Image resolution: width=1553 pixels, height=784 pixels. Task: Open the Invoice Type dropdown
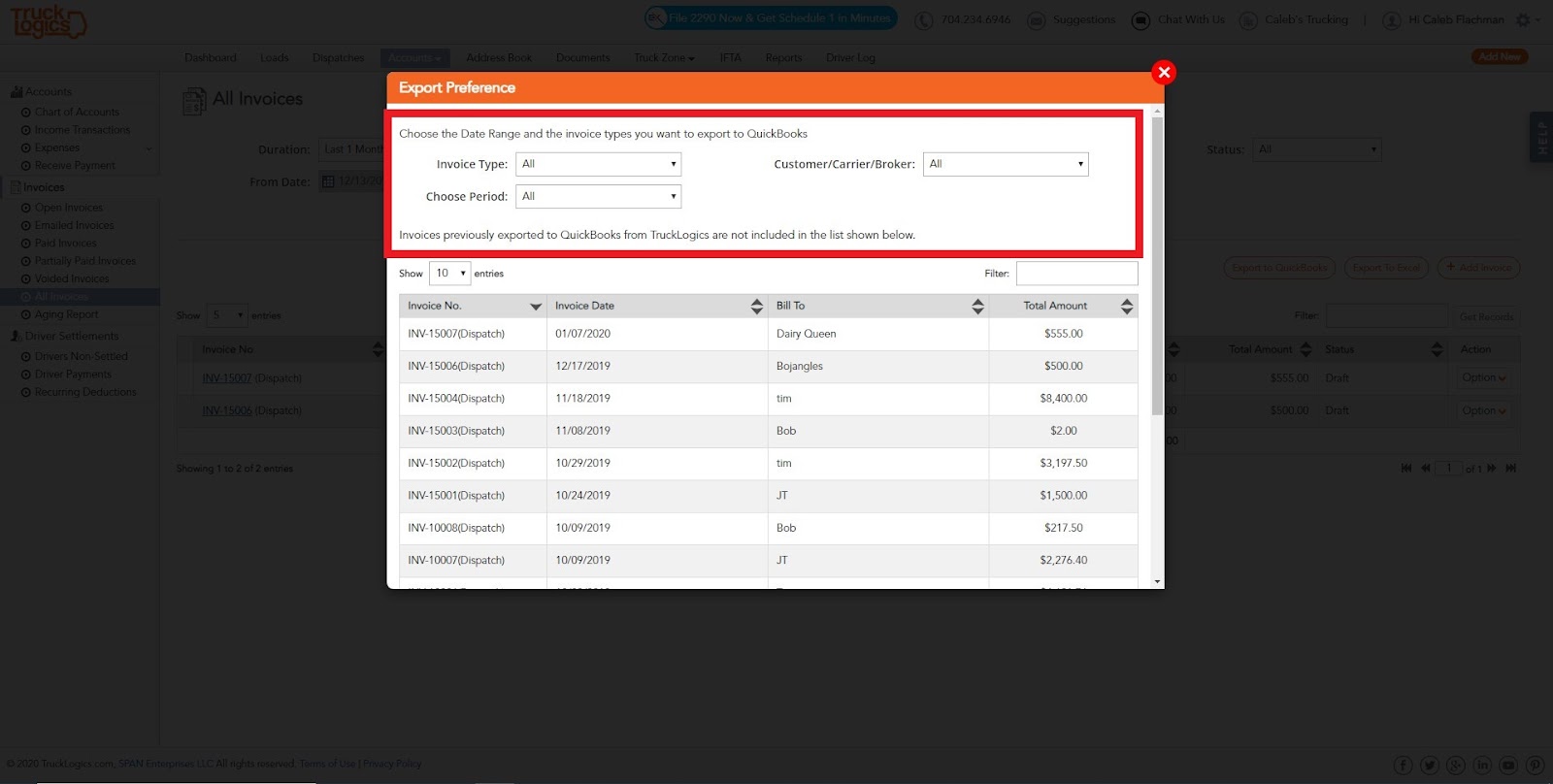(x=598, y=164)
